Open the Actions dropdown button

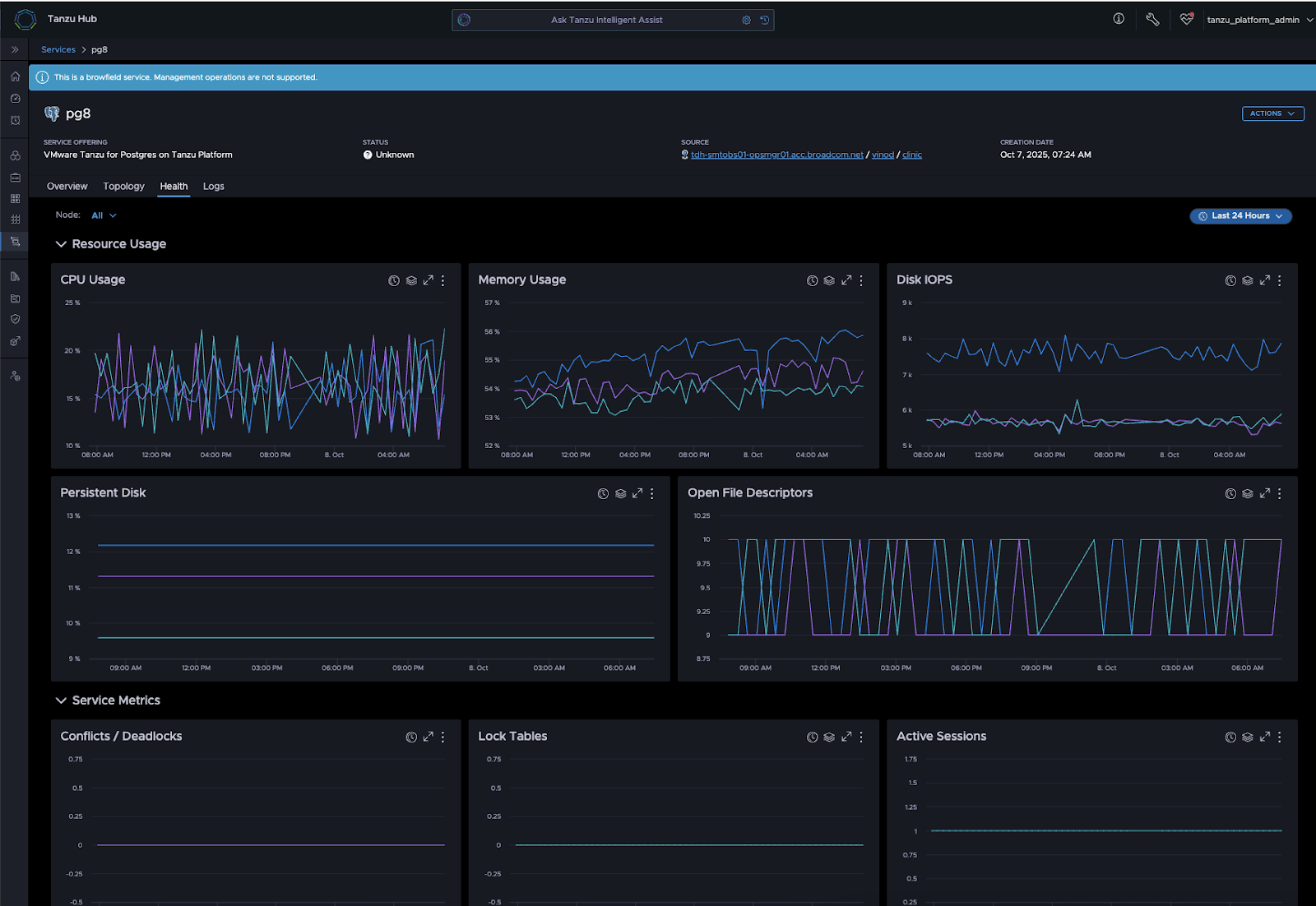point(1272,113)
